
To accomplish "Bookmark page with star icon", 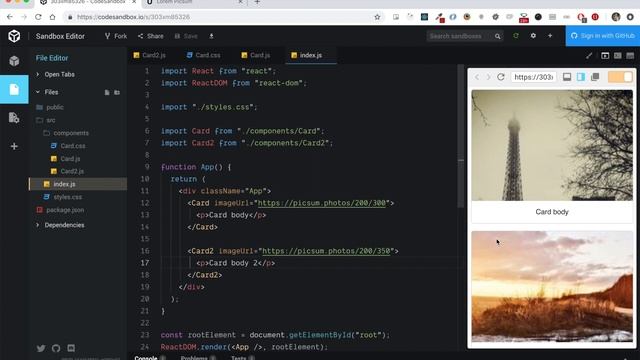I will pyautogui.click(x=377, y=17).
